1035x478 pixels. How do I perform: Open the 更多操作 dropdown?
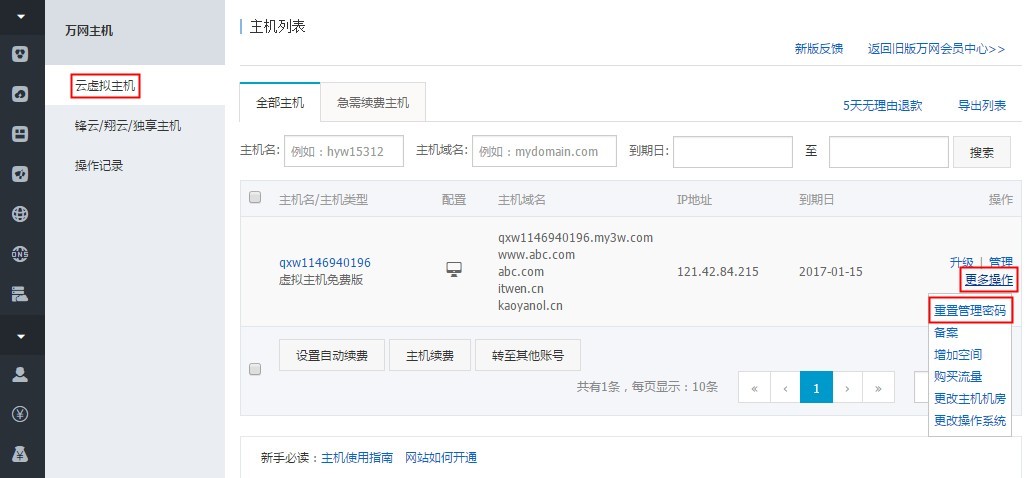point(988,279)
